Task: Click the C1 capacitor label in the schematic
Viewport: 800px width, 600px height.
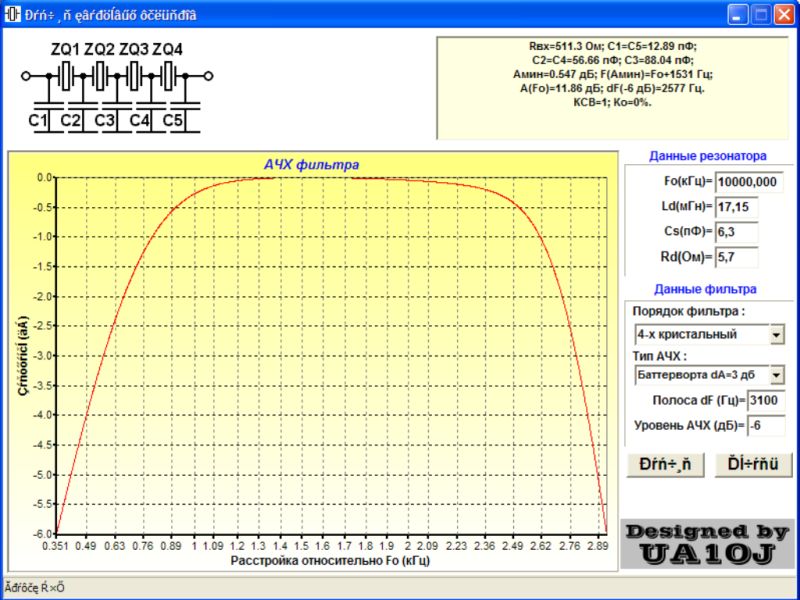Action: coord(38,121)
